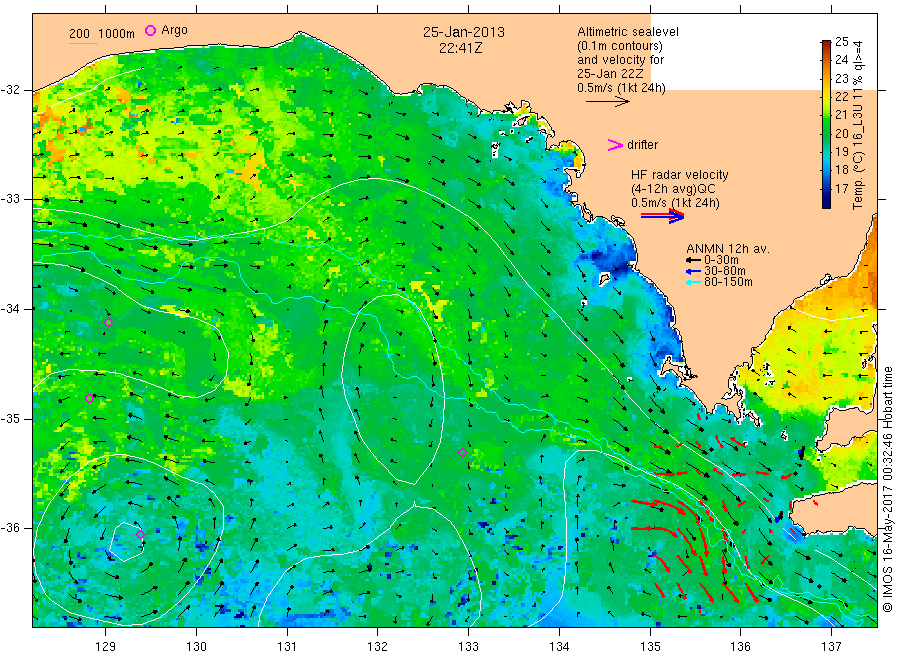Select Argo float marker near 34°S 129°E

pyautogui.click(x=108, y=323)
